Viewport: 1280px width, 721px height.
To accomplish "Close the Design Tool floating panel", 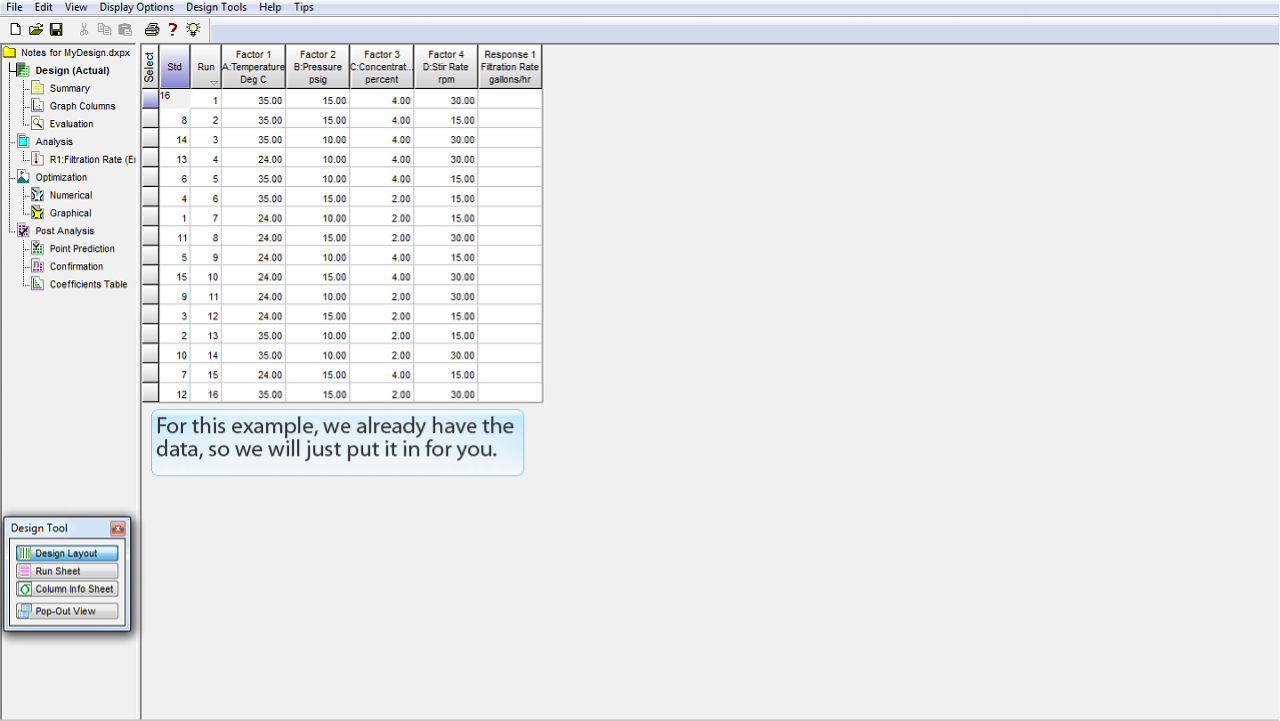I will pos(118,528).
